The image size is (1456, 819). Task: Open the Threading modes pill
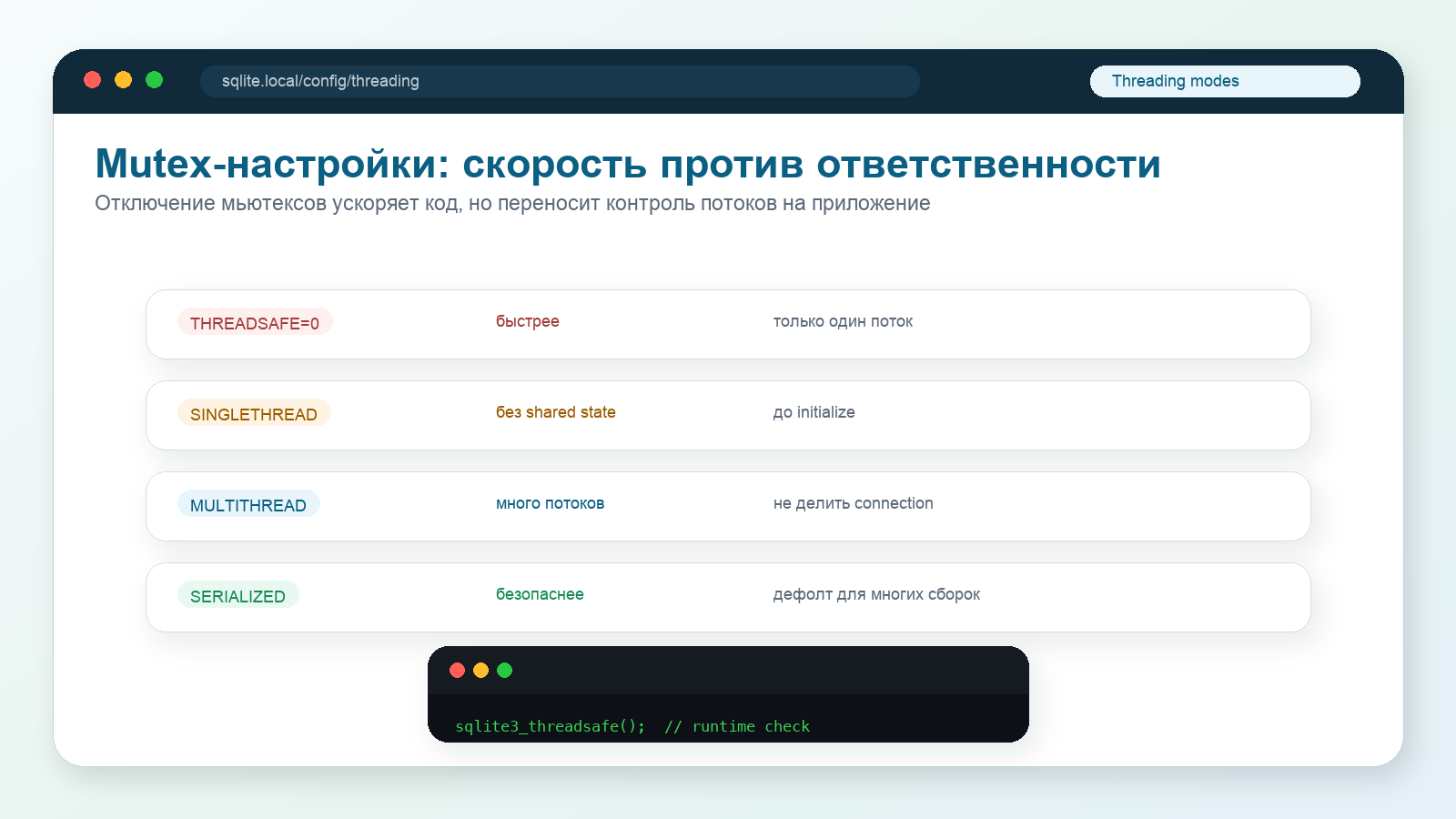[1225, 81]
